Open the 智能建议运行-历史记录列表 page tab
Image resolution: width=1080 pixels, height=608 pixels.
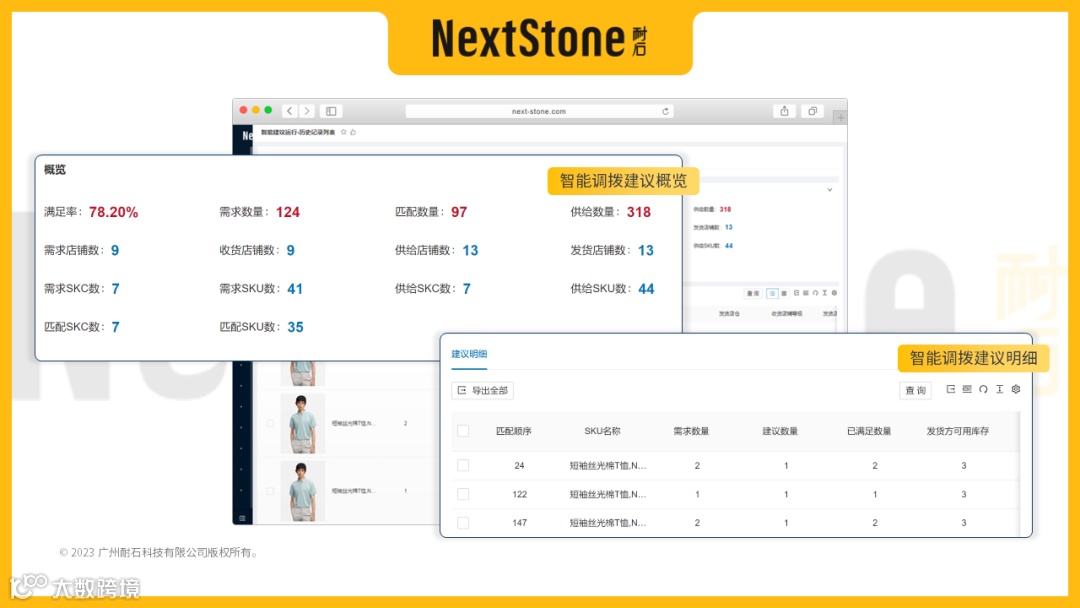click(298, 132)
